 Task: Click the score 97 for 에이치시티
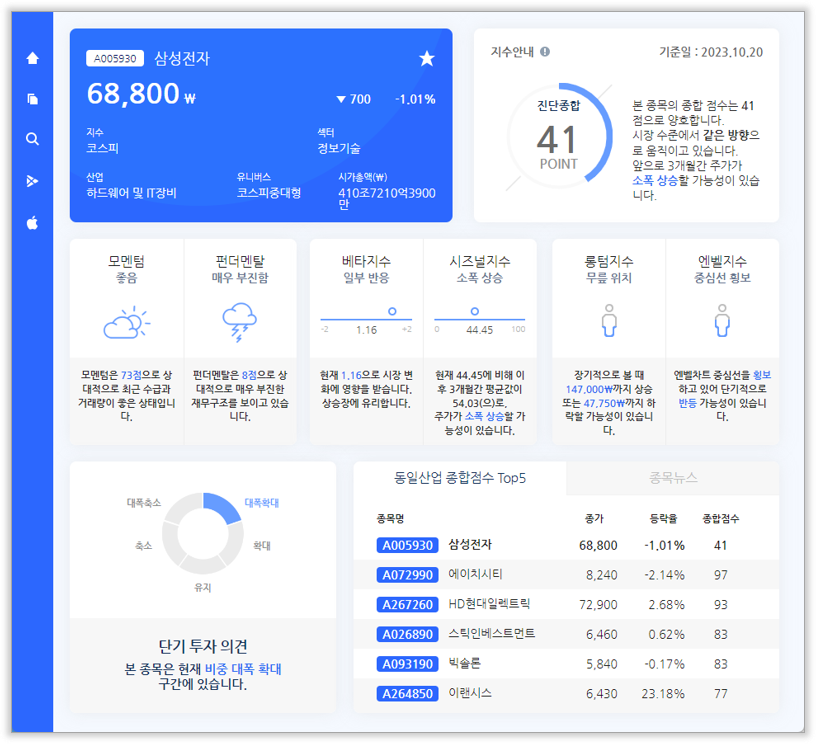[721, 575]
